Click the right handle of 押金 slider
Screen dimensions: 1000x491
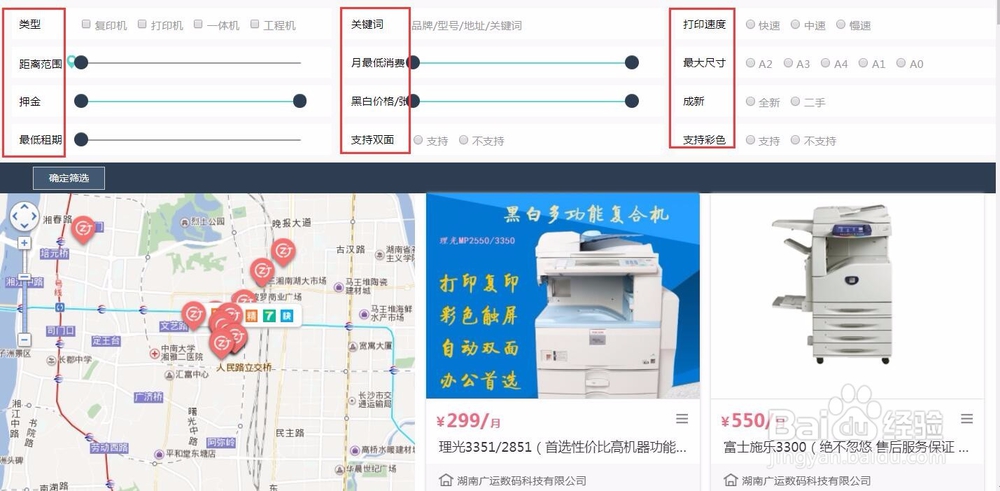[x=300, y=101]
